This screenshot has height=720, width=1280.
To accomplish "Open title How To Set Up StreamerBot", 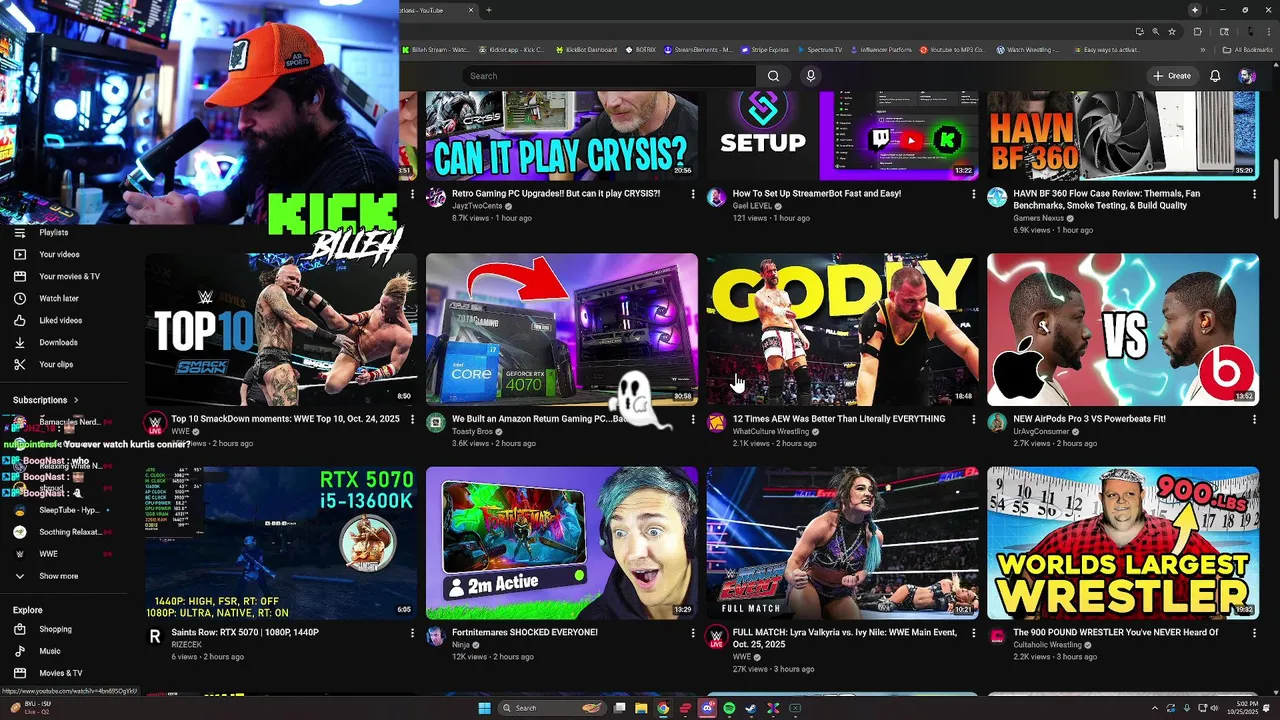I will (x=817, y=194).
